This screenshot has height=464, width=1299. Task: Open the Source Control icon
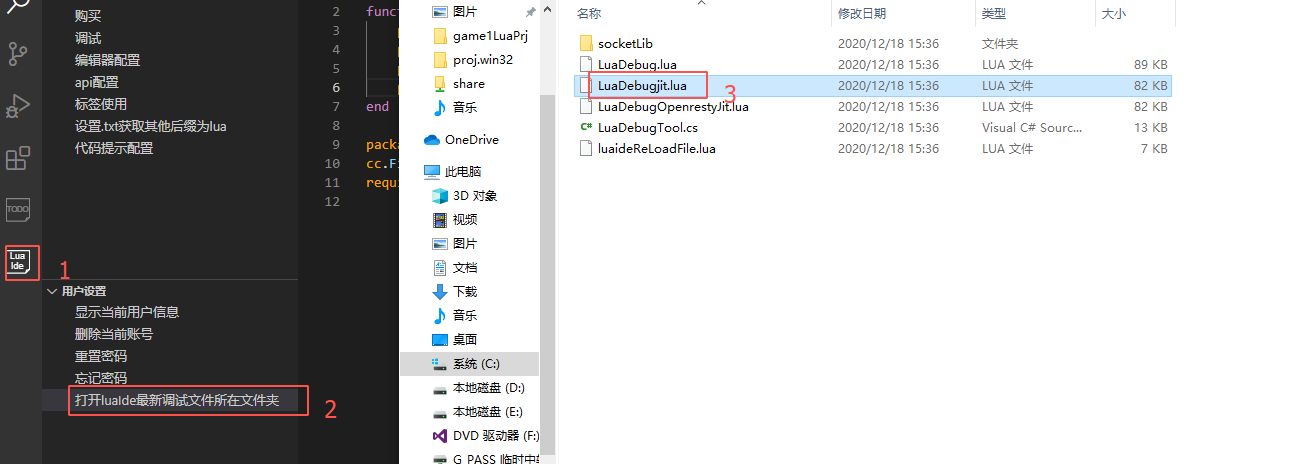(19, 54)
